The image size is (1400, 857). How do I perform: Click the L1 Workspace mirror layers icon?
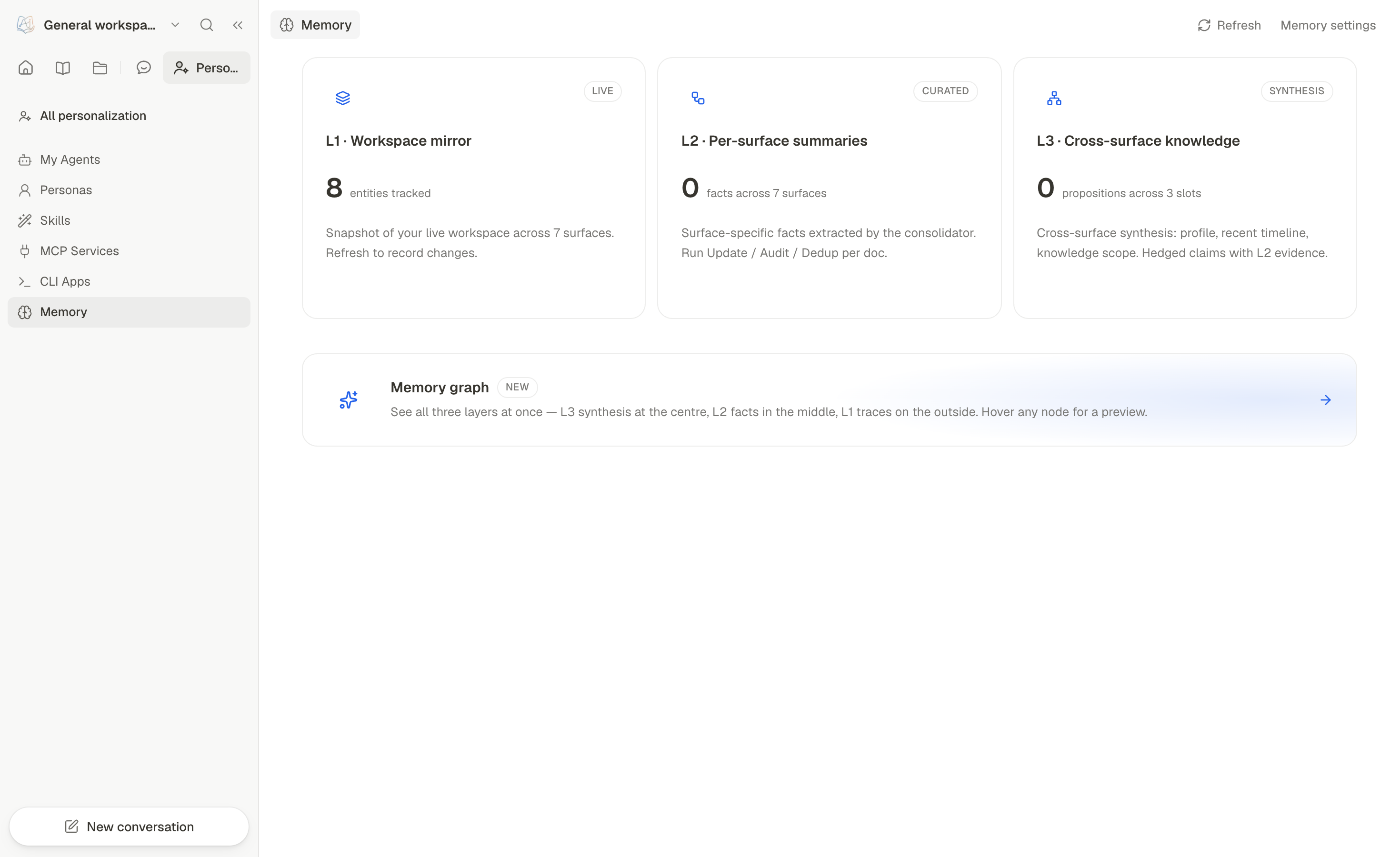pyautogui.click(x=342, y=98)
